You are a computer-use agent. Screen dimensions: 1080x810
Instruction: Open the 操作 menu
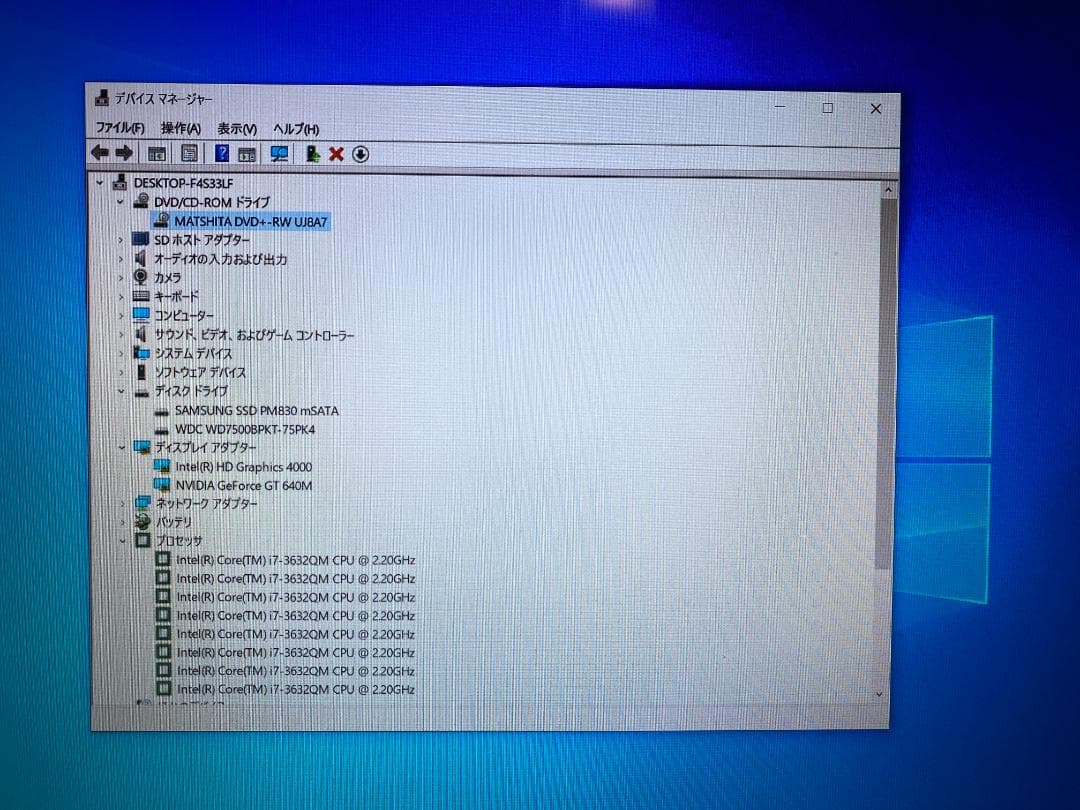click(182, 129)
